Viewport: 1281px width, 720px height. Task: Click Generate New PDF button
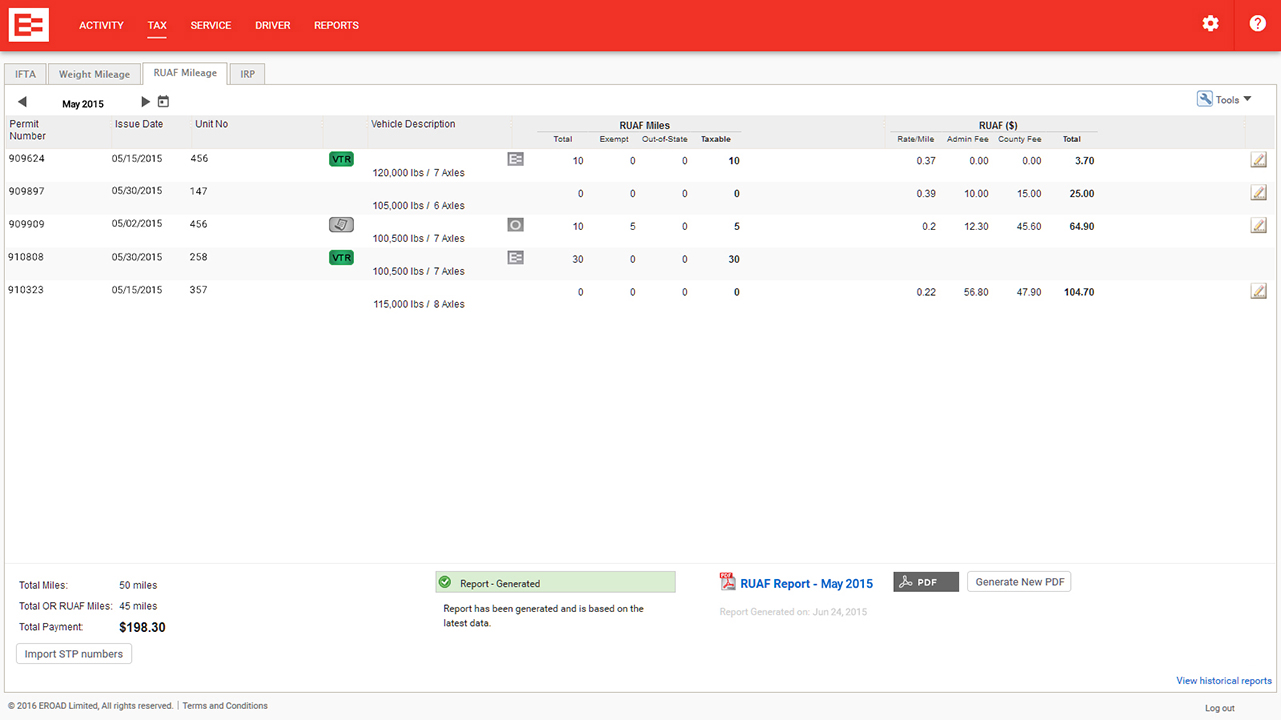1019,582
